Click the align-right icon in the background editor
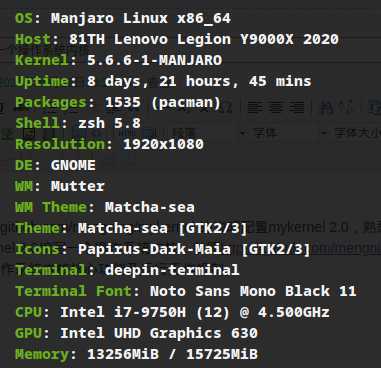The width and height of the screenshot is (381, 368). [296, 108]
